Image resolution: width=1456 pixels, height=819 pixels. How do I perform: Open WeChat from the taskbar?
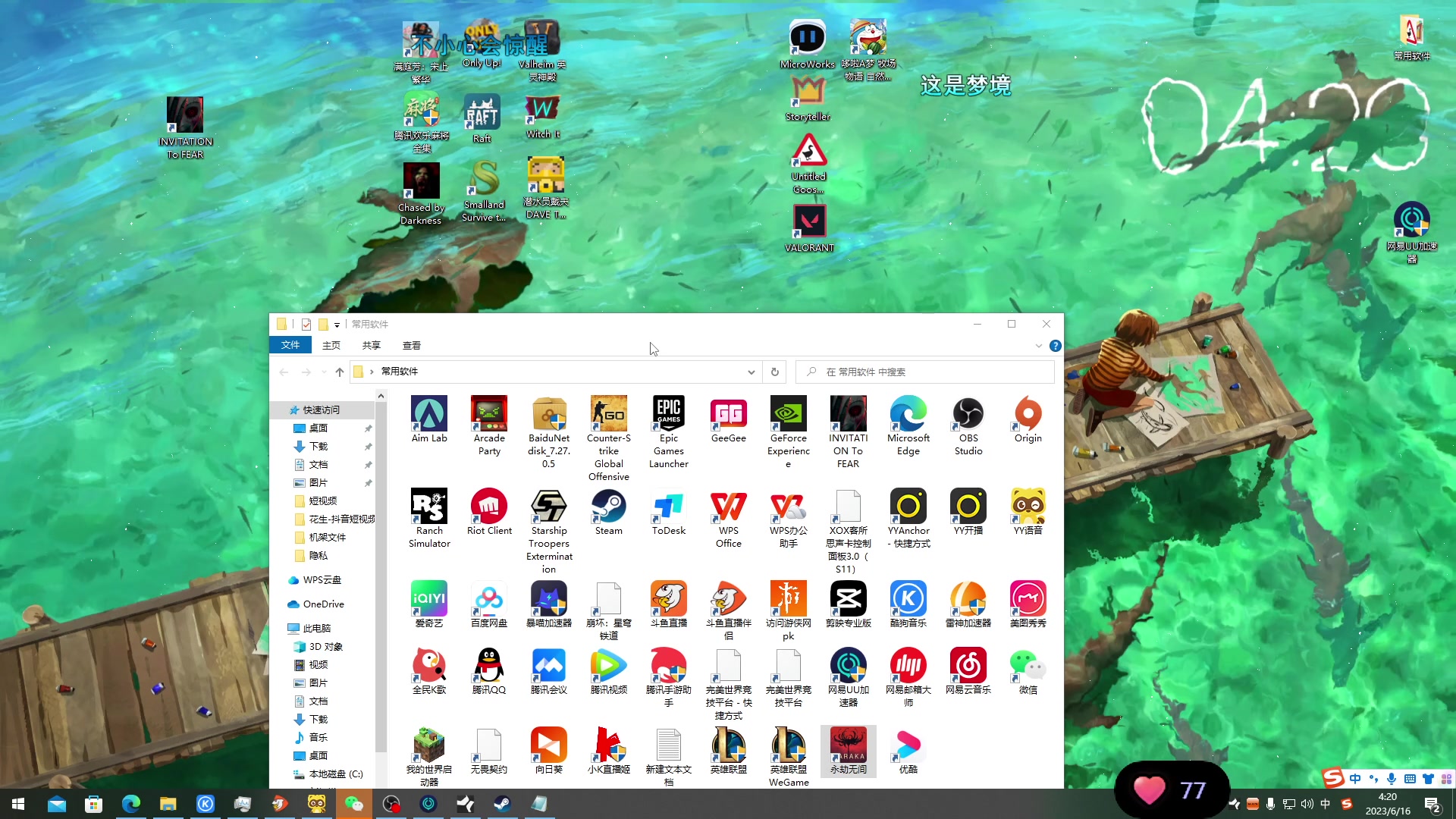(x=353, y=804)
